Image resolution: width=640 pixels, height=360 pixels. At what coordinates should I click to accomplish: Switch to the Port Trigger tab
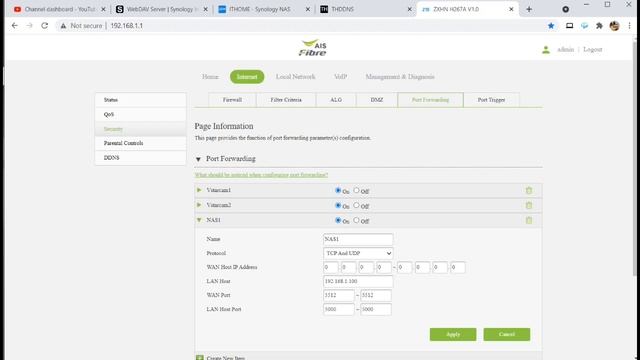pos(491,100)
